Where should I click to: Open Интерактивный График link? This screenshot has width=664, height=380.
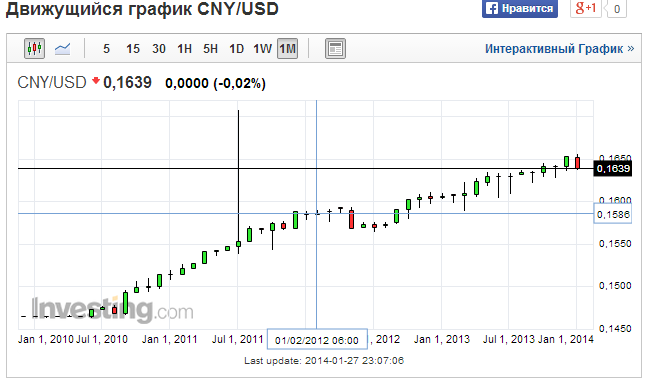point(559,49)
